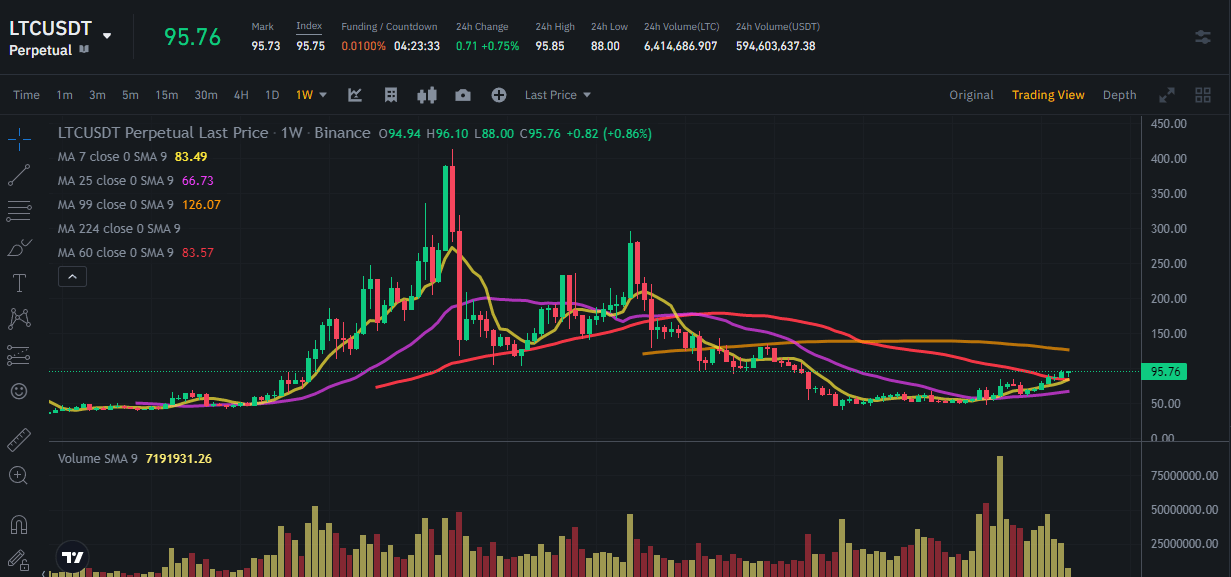
Task: Switch to Depth chart view
Action: 1119,95
